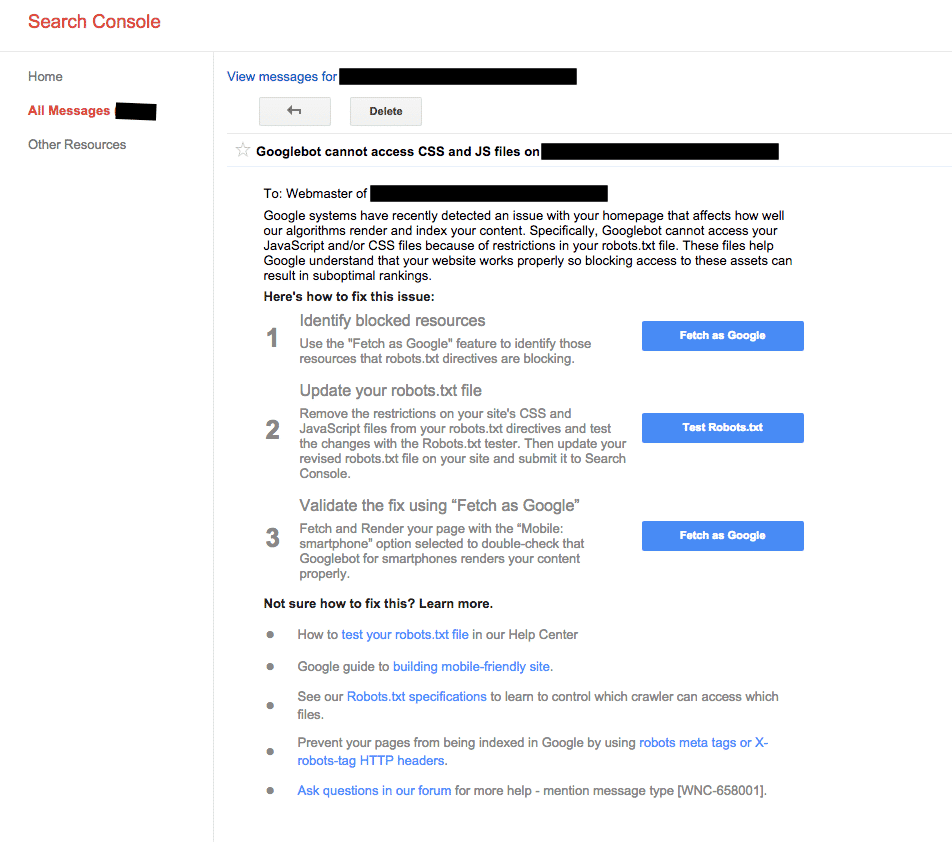Click Fetch as Google for step 3
The height and width of the screenshot is (842, 952).
(722, 536)
